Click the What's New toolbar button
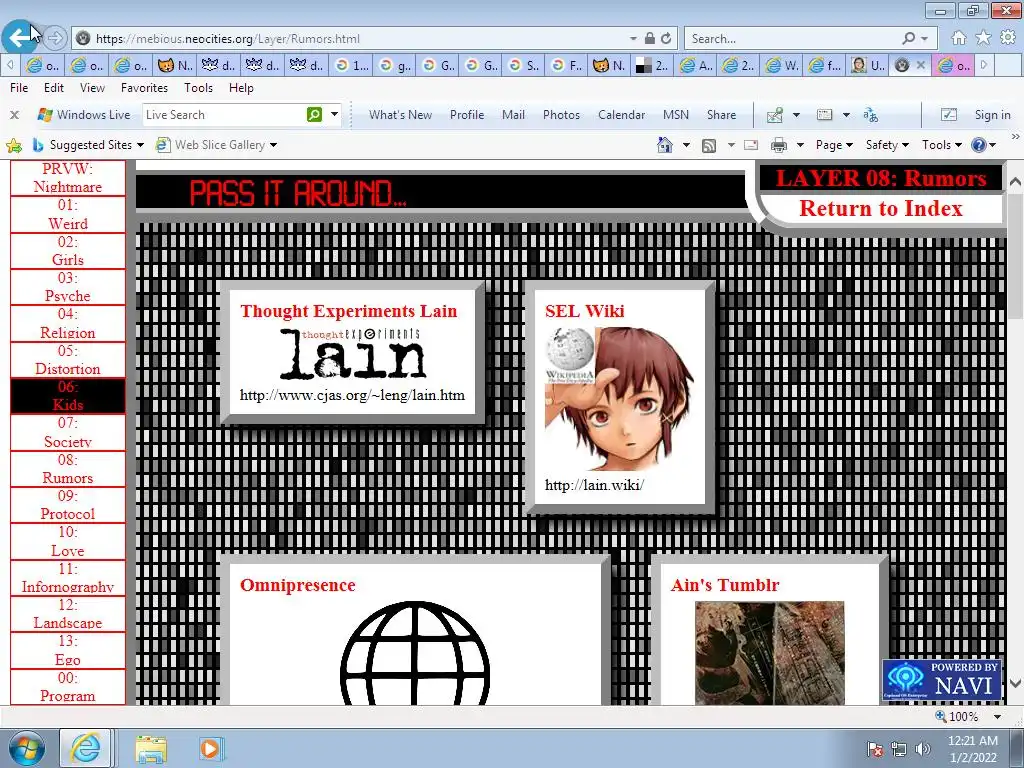This screenshot has height=768, width=1024. point(400,115)
